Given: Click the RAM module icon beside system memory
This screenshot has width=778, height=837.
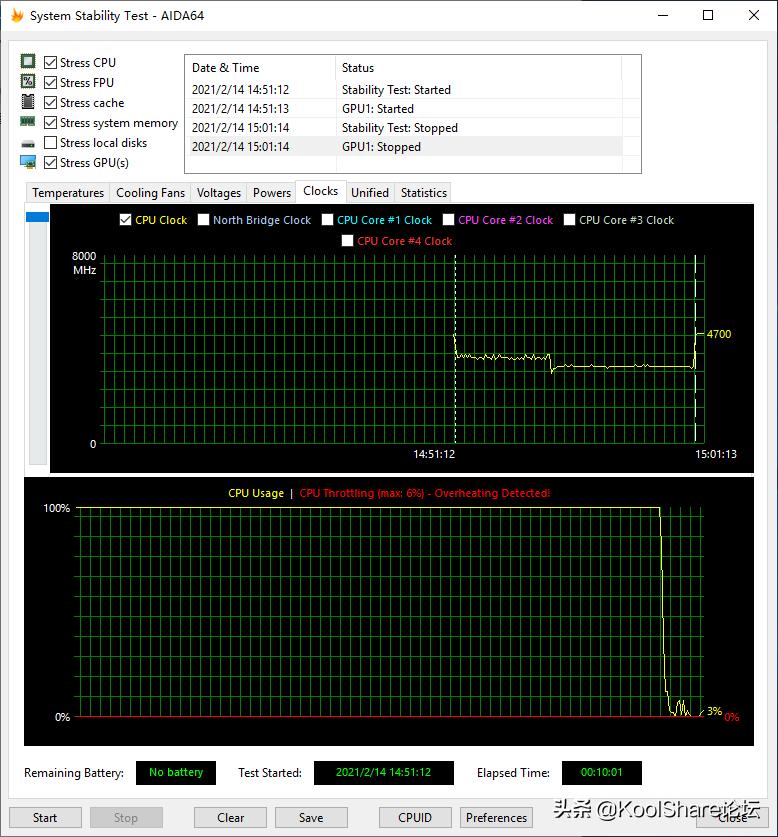Looking at the screenshot, I should tap(28, 122).
